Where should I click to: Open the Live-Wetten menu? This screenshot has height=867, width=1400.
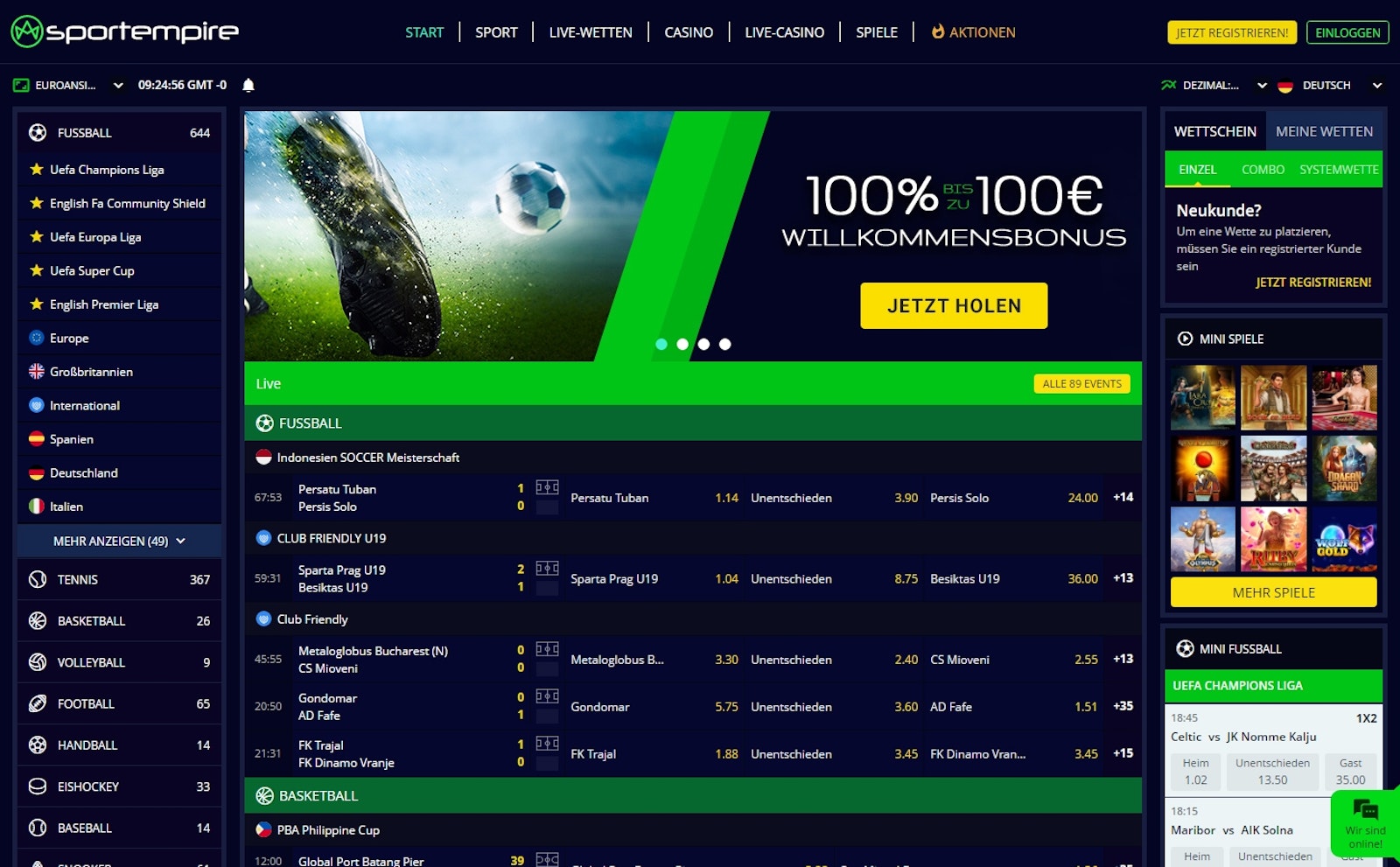(x=591, y=32)
